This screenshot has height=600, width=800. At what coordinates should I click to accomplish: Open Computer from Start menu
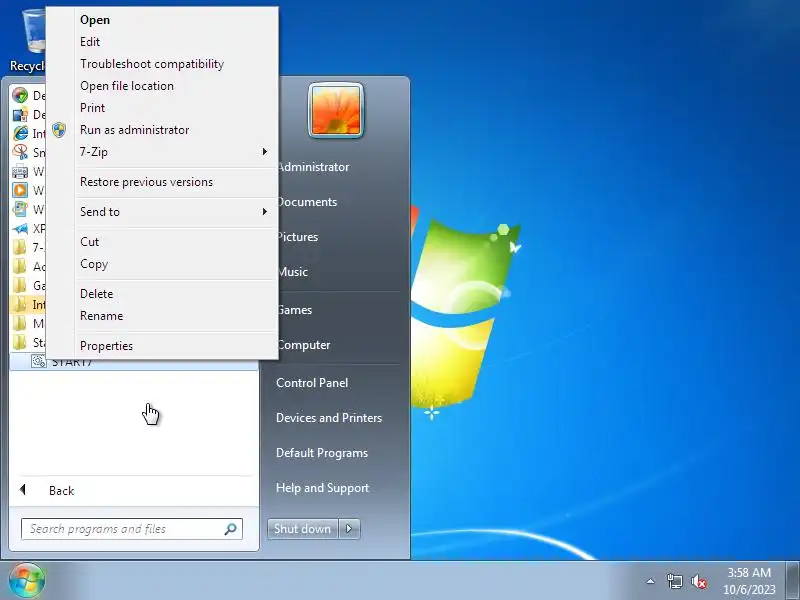[x=305, y=345]
